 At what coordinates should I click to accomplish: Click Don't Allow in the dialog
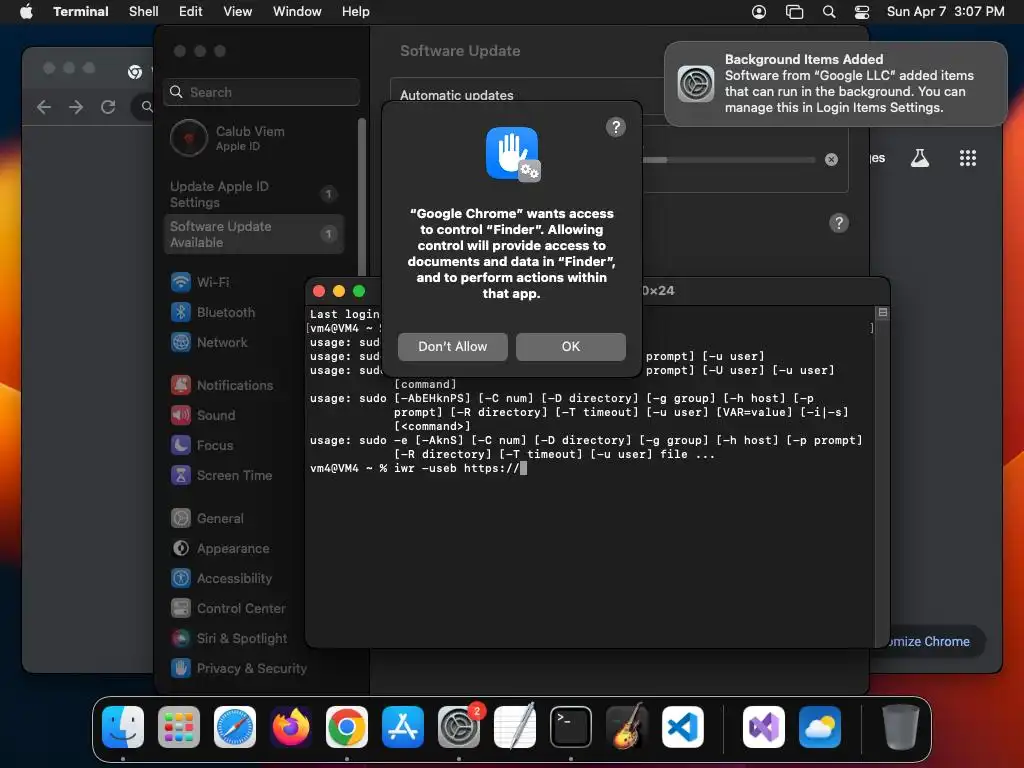pyautogui.click(x=453, y=347)
